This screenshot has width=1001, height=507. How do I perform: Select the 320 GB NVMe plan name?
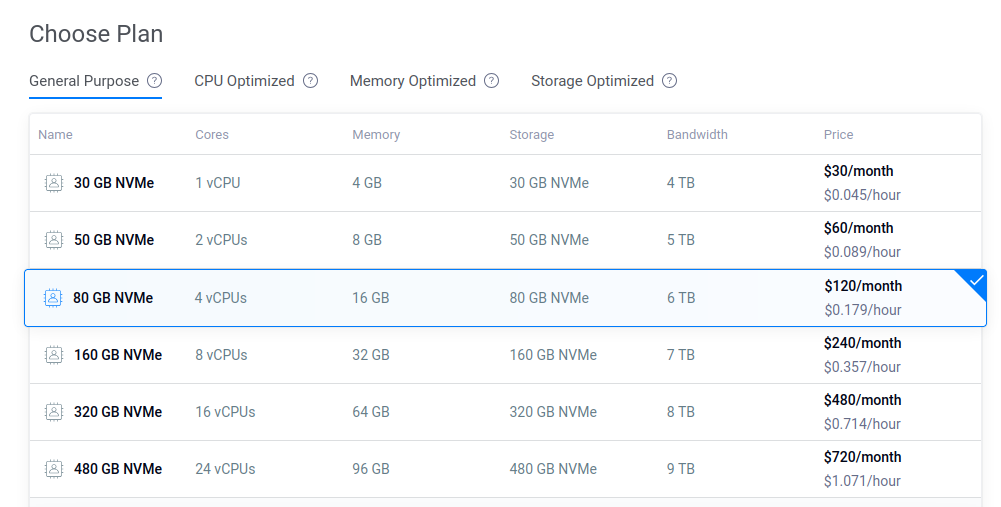[118, 412]
